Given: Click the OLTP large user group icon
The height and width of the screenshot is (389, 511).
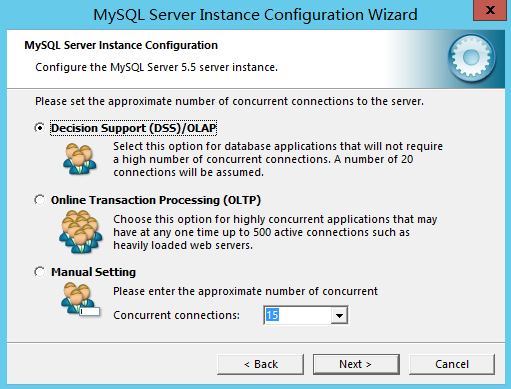Looking at the screenshot, I should 80,232.
